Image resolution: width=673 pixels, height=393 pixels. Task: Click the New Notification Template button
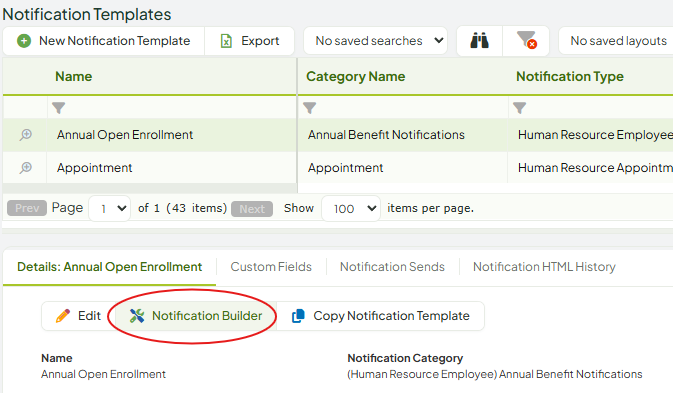click(104, 41)
